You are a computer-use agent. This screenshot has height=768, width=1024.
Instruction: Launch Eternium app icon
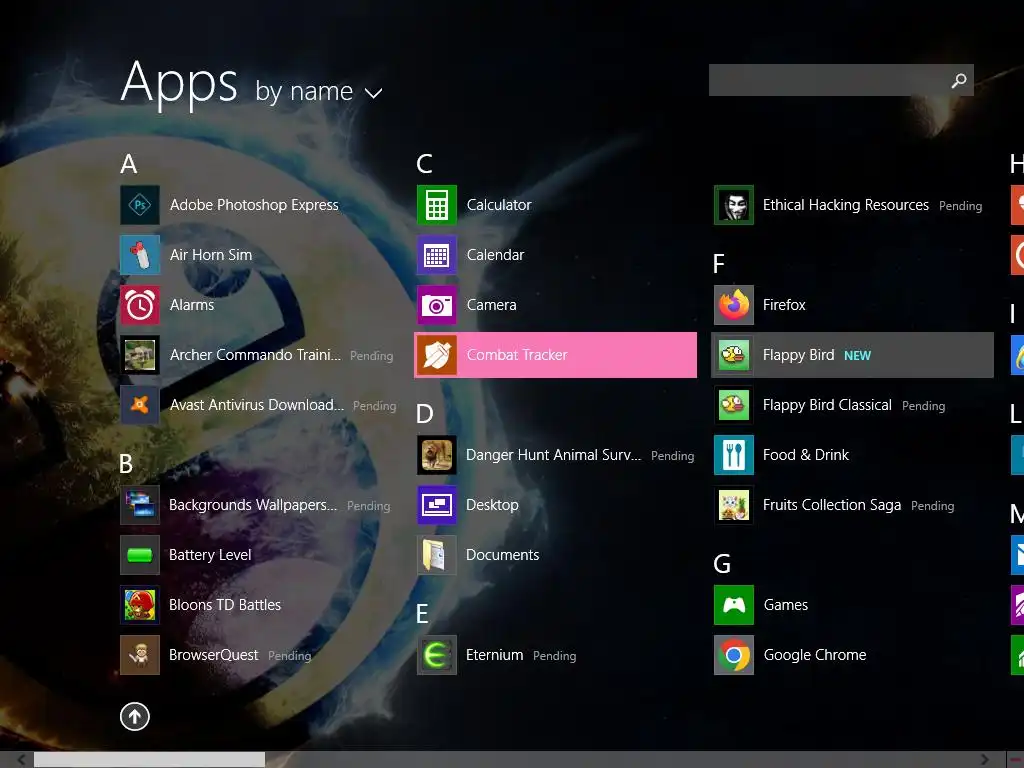click(437, 655)
